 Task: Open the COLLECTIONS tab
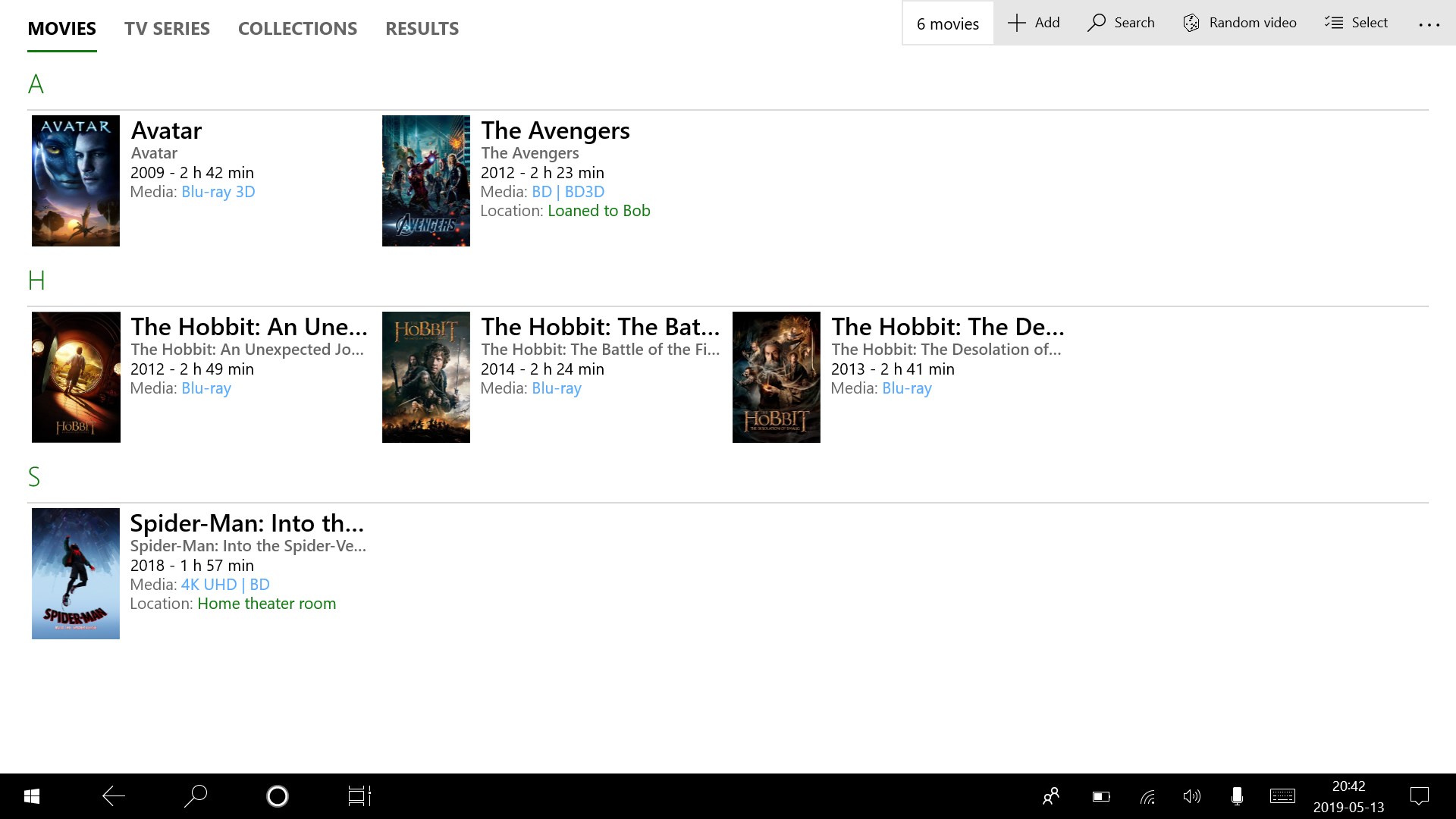click(297, 29)
